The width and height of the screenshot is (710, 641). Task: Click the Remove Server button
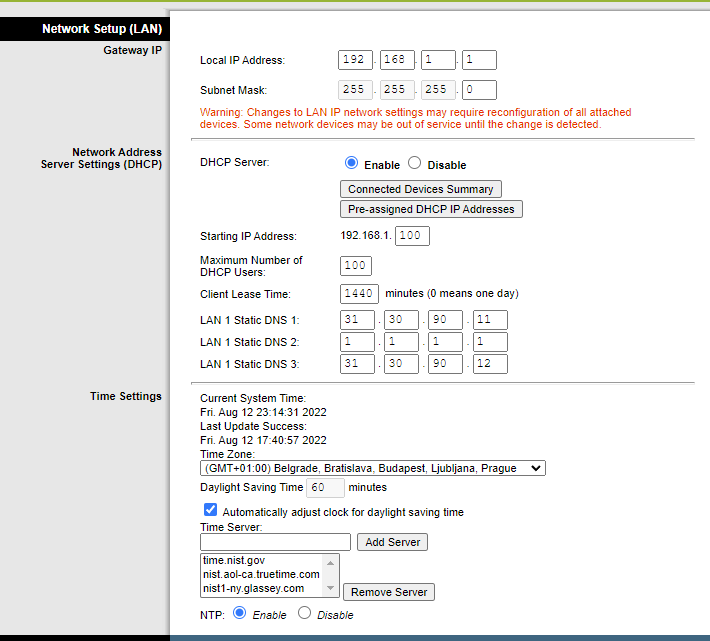coord(389,592)
